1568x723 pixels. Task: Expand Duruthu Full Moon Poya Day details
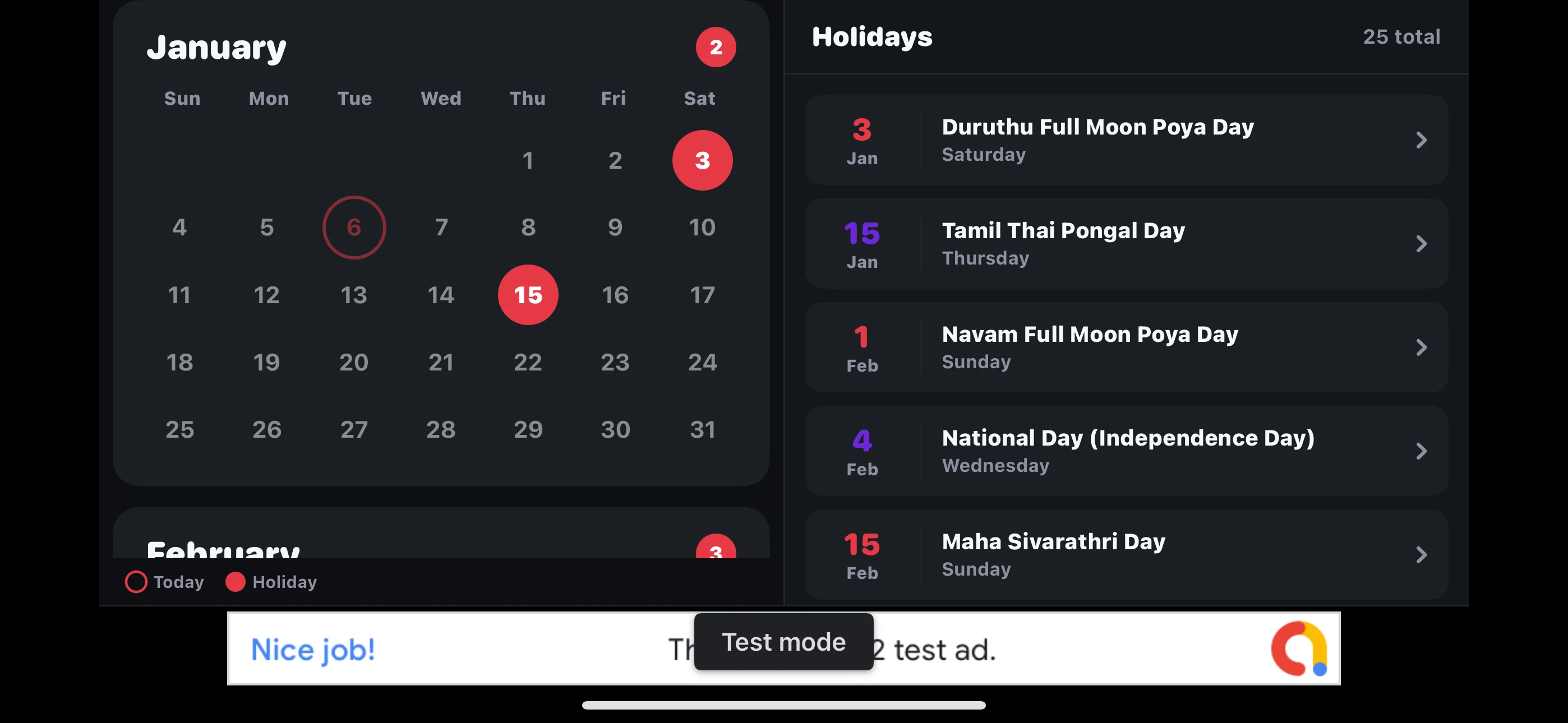point(1126,140)
